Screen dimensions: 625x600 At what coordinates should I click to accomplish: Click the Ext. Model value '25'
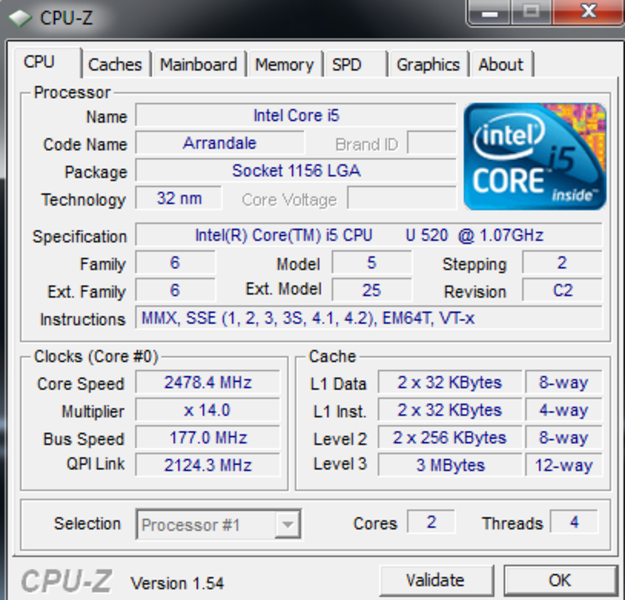(x=371, y=290)
